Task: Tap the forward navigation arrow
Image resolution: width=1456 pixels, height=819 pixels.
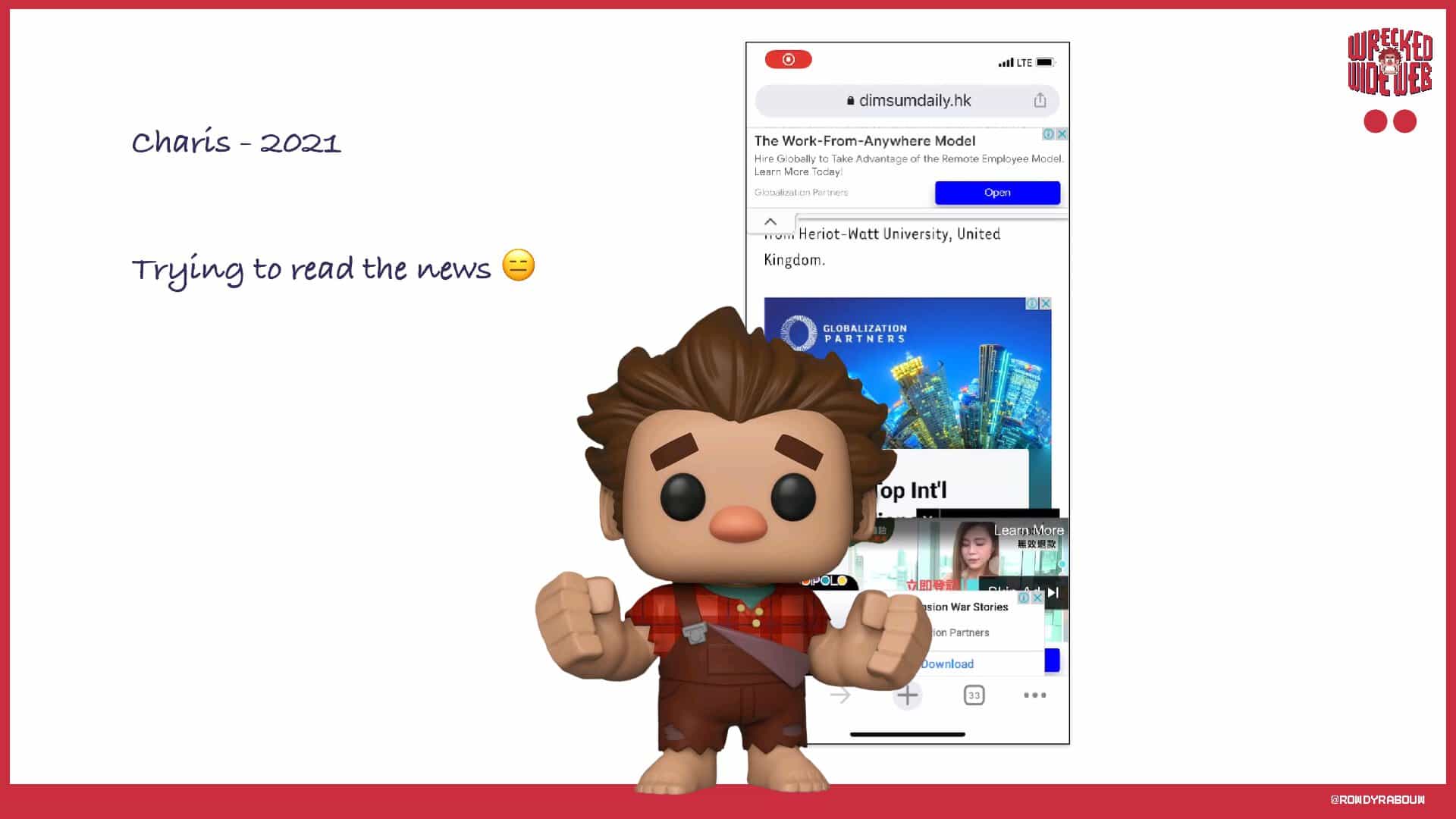Action: (840, 695)
